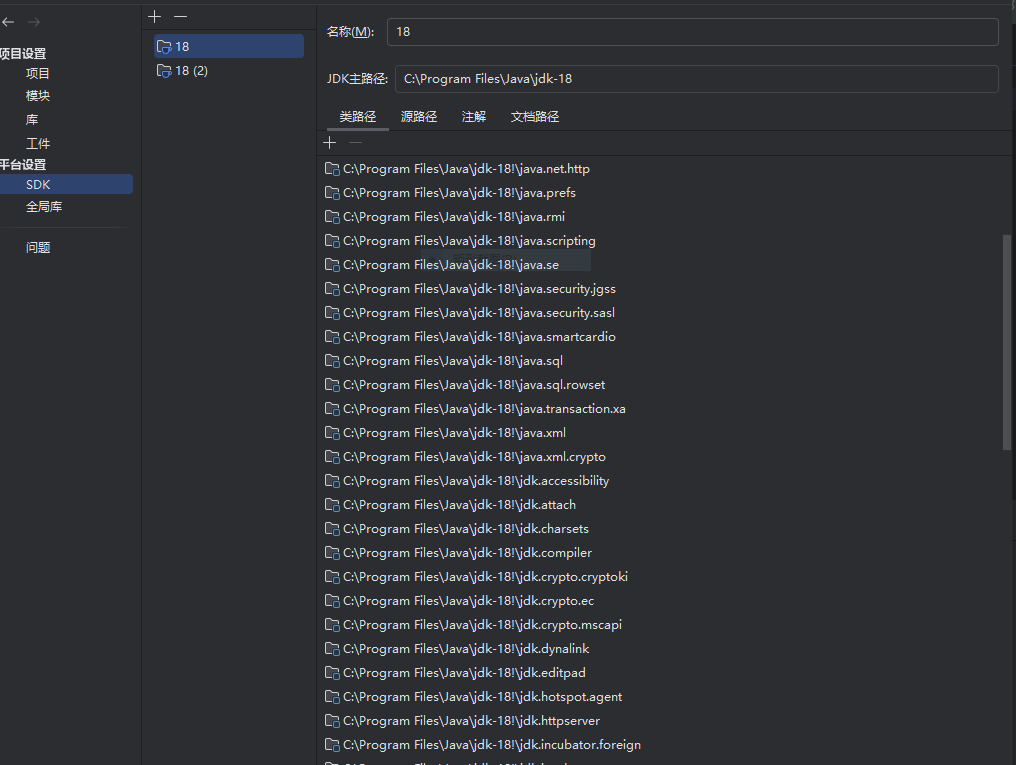The image size is (1016, 765).
Task: Add a new SDK with plus icon
Action: coord(154,16)
